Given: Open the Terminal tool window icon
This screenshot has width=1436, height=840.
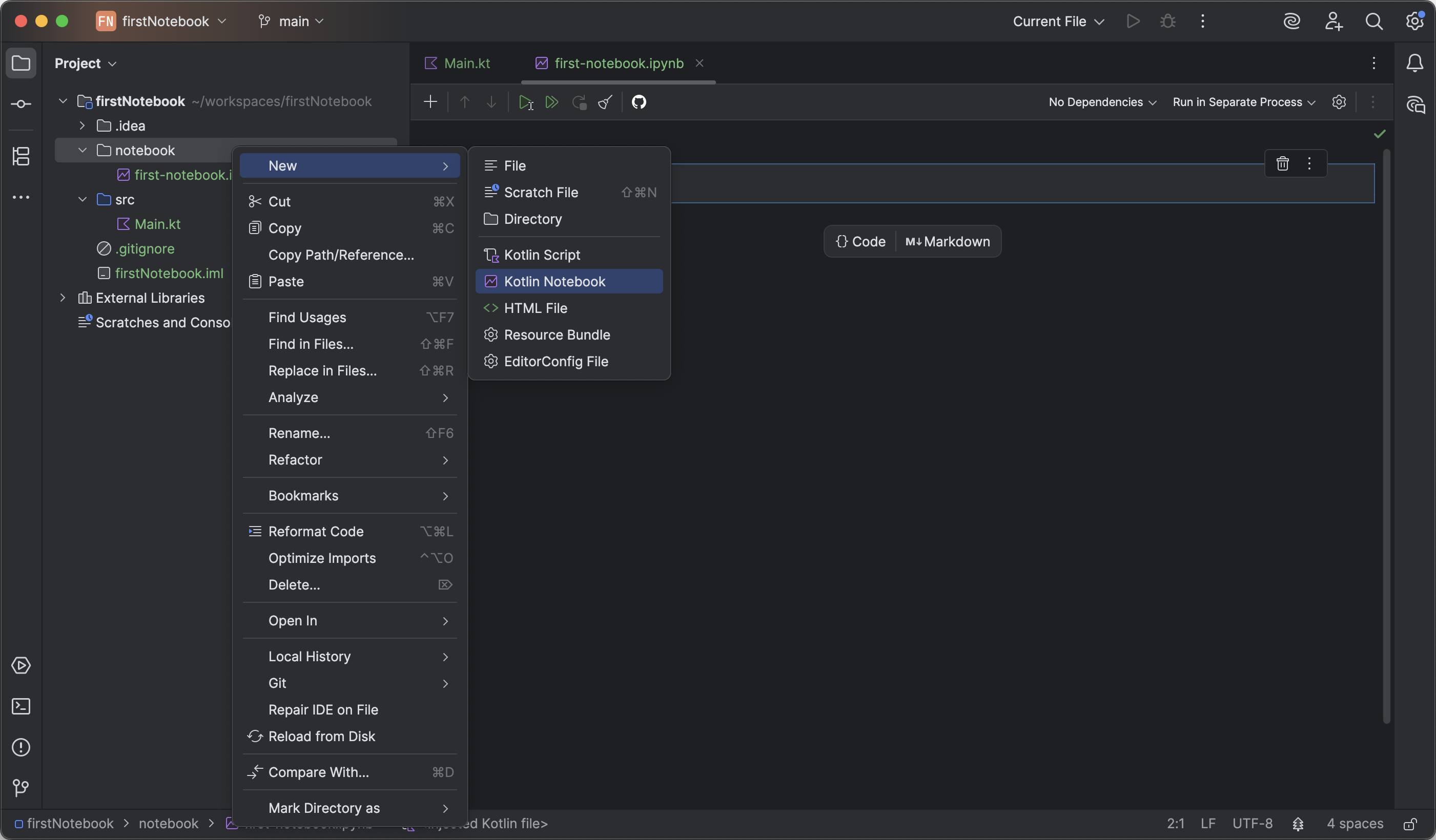Looking at the screenshot, I should 21,706.
